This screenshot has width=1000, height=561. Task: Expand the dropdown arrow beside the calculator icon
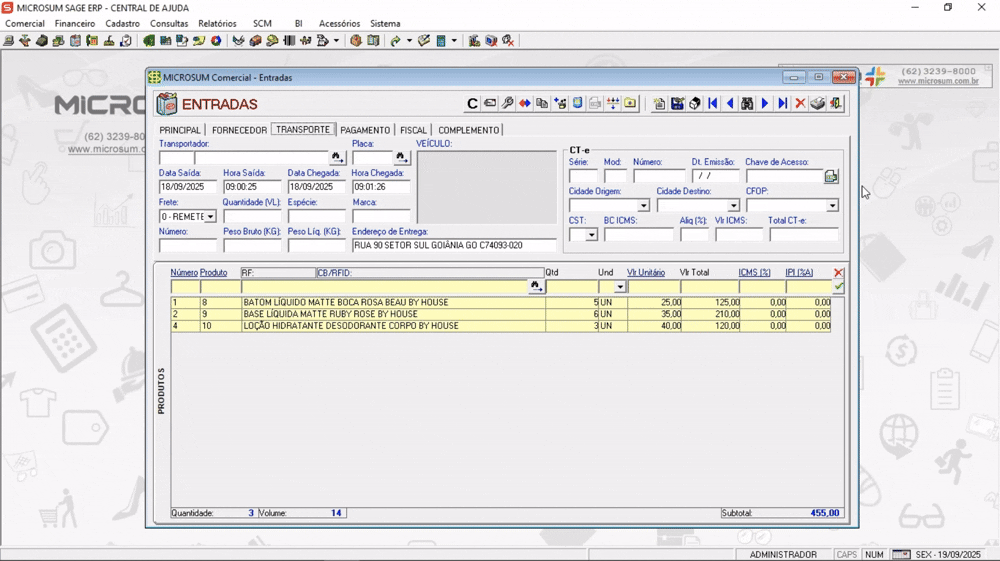tap(454, 41)
